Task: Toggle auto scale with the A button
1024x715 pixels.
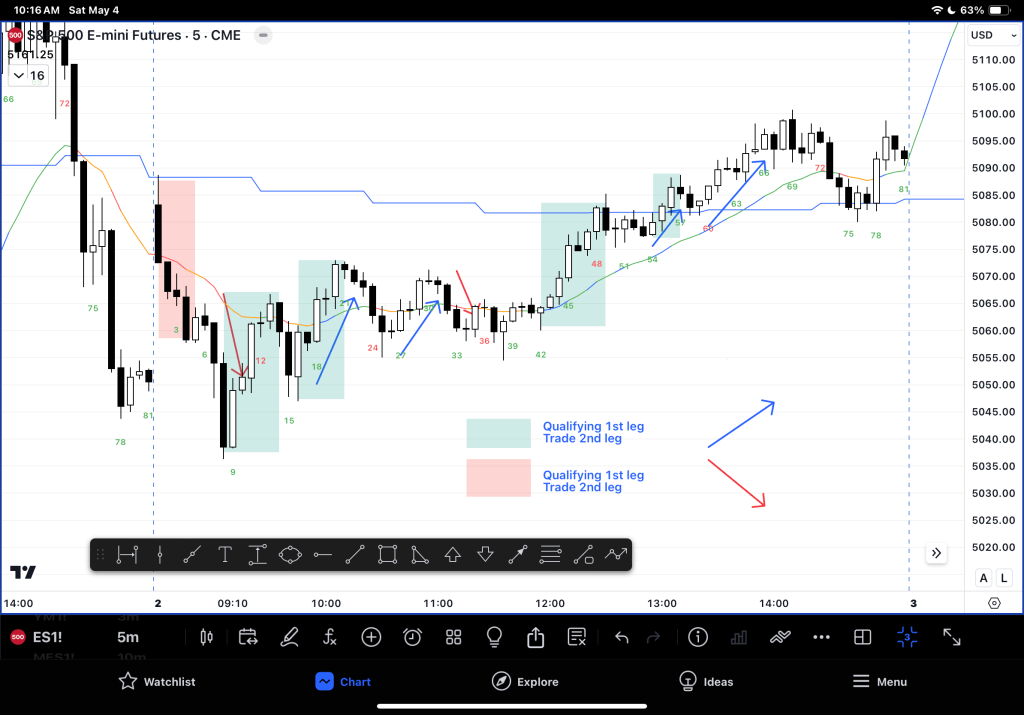Action: click(983, 578)
